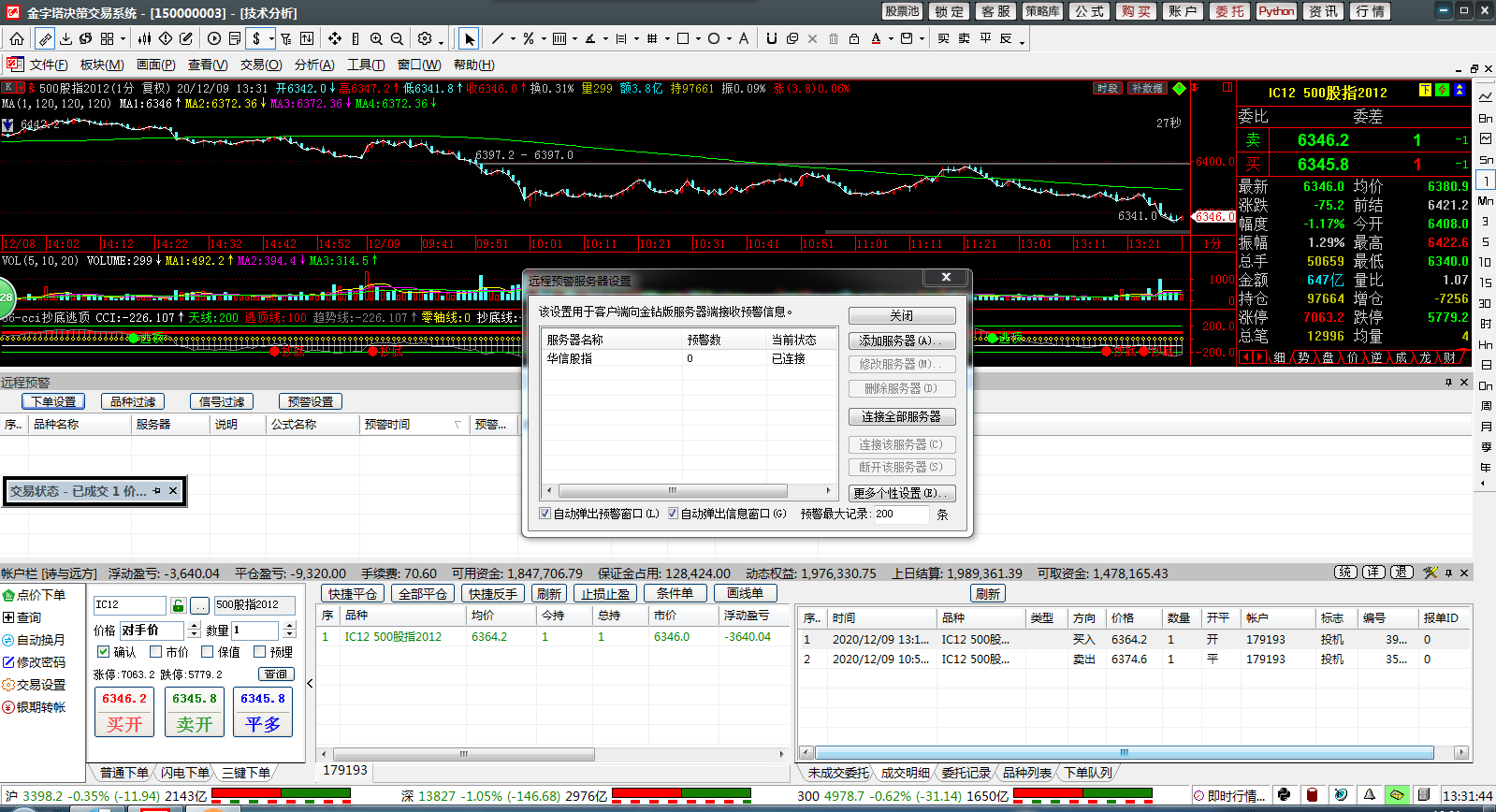Screen dimensions: 1496x812
Task: Click the settings gear toolbar icon
Action: tap(425, 38)
